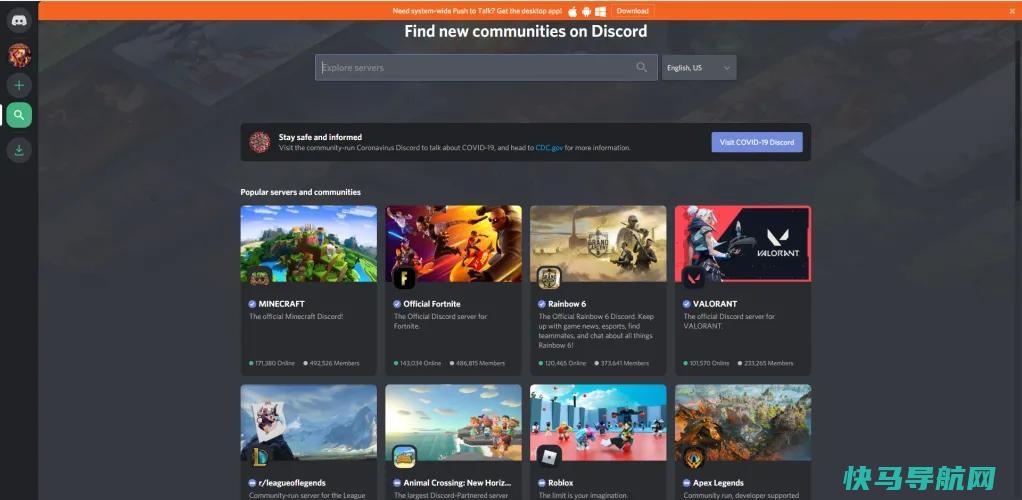The image size is (1022, 500).
Task: Click the Apple icon in orange banner
Action: (x=573, y=11)
